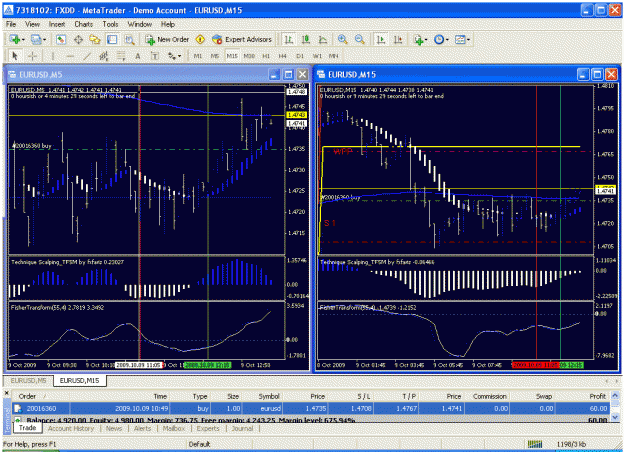This screenshot has width=625, height=452.
Task: Switch to the W1 timeframe
Action: (317, 56)
